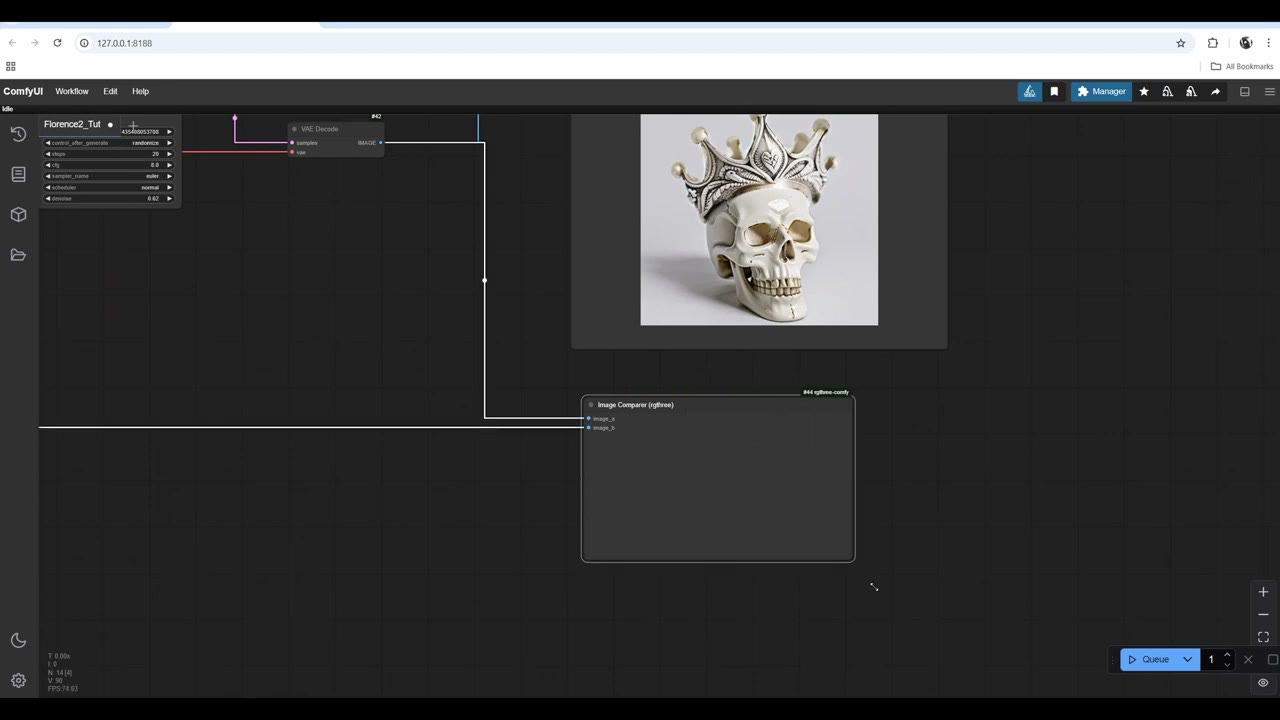
Task: Collapse the VAE Decode node dot
Action: pos(294,129)
